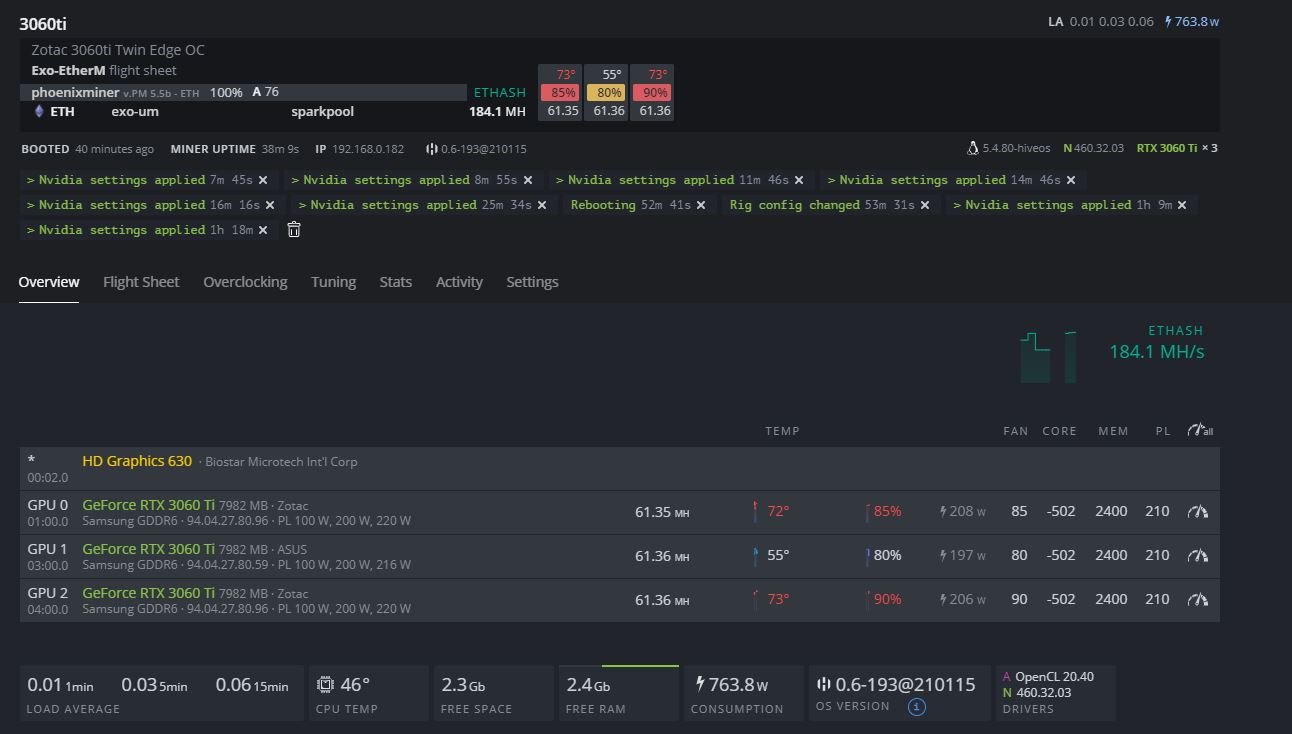
Task: Click the exo-um wallet name
Action: point(135,111)
